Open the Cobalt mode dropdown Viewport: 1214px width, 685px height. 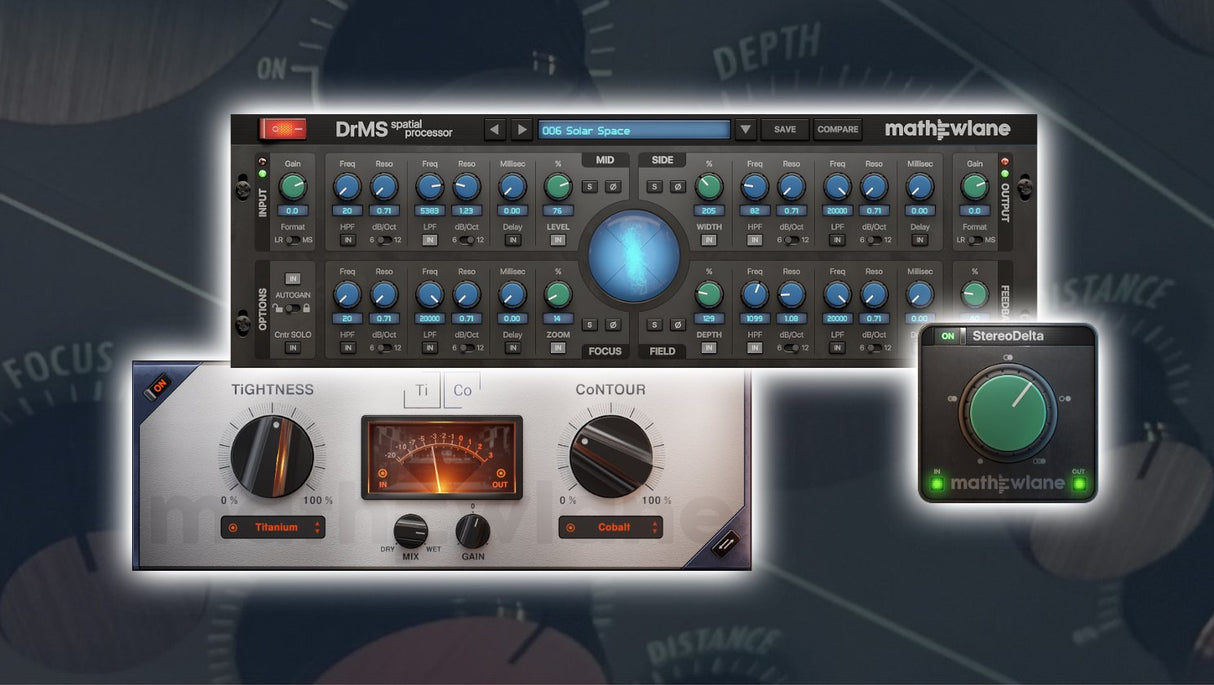click(611, 527)
